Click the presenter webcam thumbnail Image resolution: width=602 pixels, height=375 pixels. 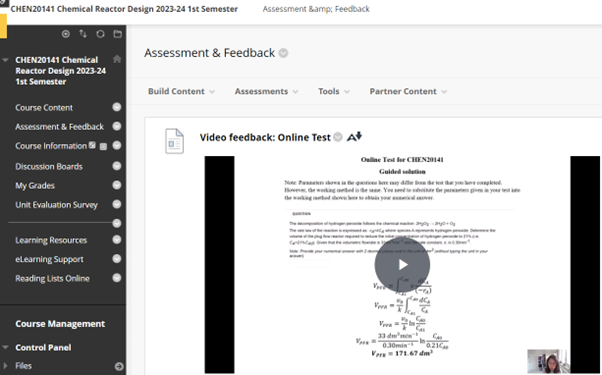click(549, 361)
